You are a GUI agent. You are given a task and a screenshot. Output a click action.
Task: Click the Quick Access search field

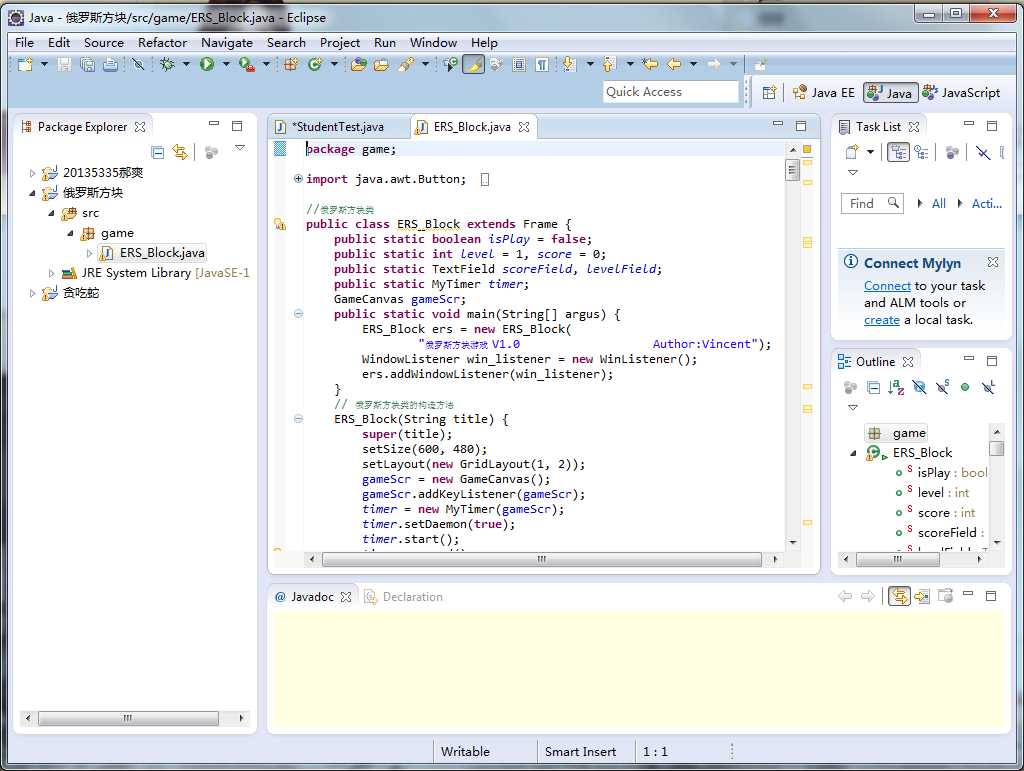click(671, 92)
